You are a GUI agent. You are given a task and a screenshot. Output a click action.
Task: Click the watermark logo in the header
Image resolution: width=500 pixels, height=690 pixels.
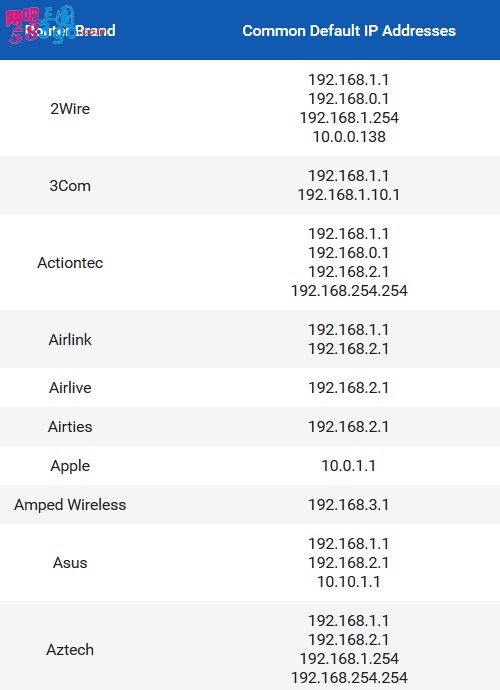tap(40, 25)
